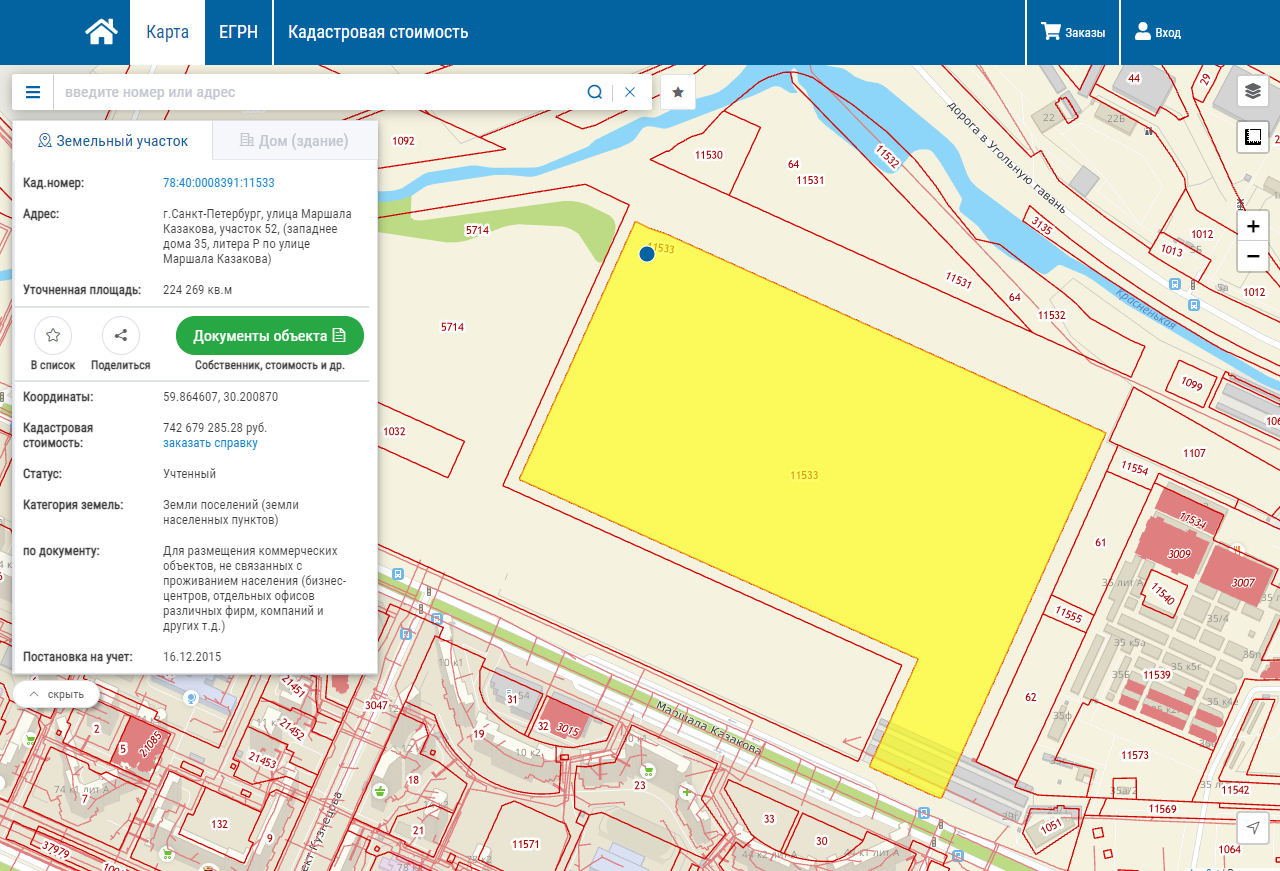The height and width of the screenshot is (871, 1280).
Task: Open Кадастровая стоимость section
Action: click(378, 32)
